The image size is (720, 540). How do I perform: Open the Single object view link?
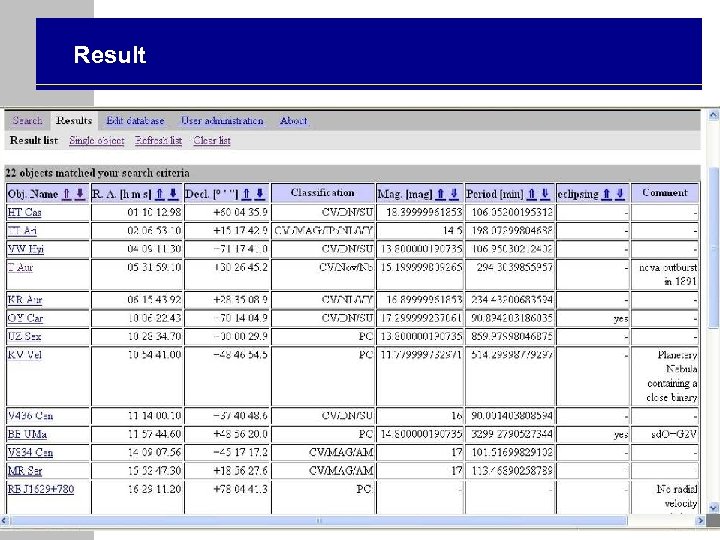click(97, 141)
